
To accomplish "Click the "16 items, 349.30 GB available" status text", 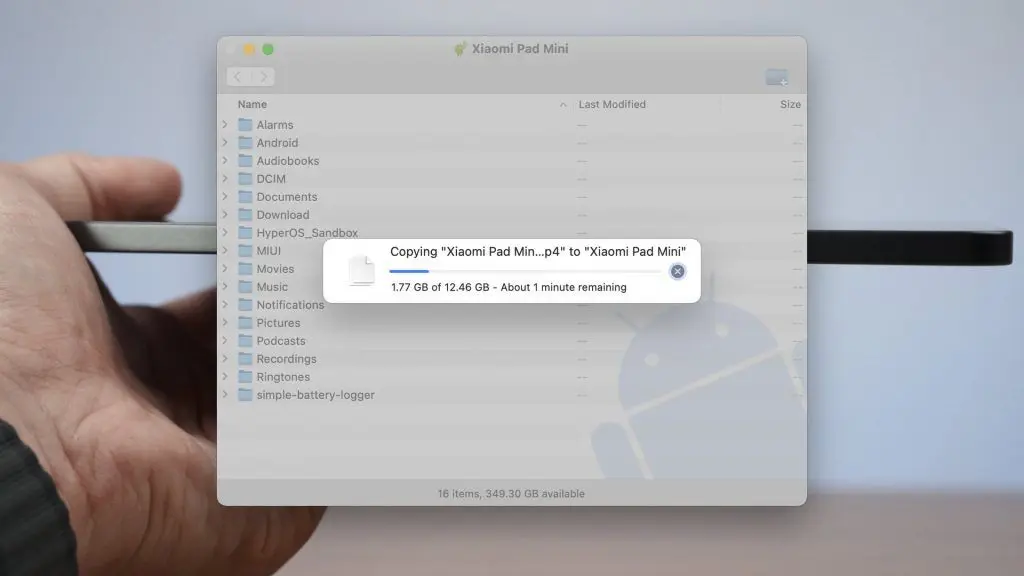I will pyautogui.click(x=511, y=494).
